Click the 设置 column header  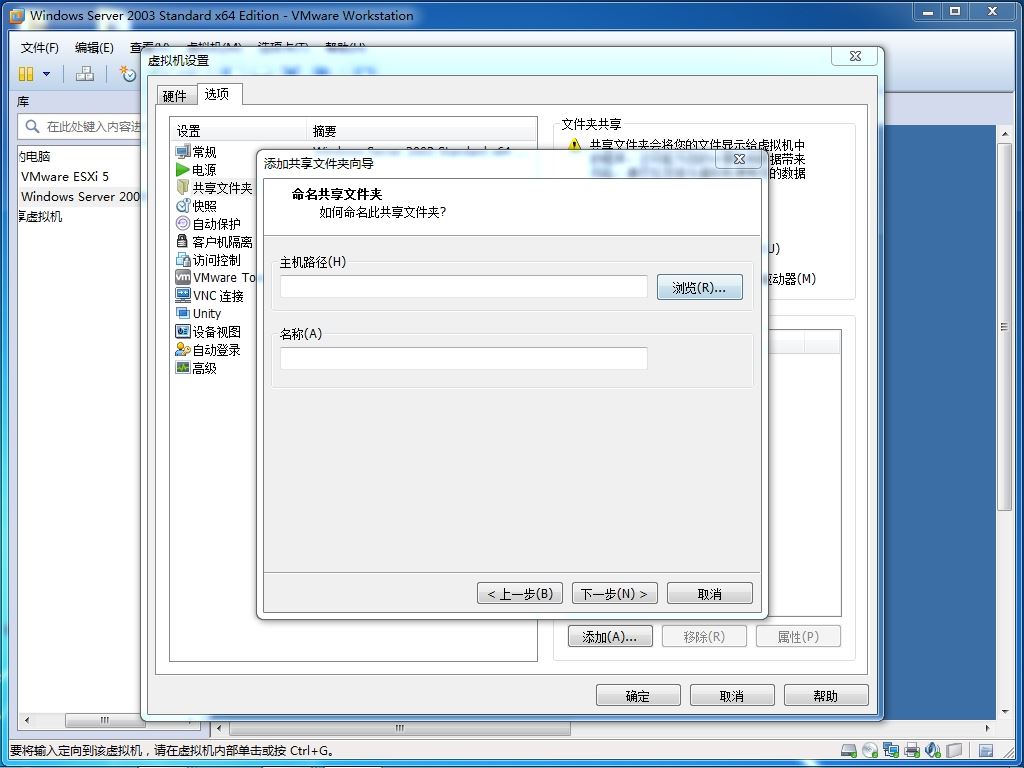click(x=239, y=131)
